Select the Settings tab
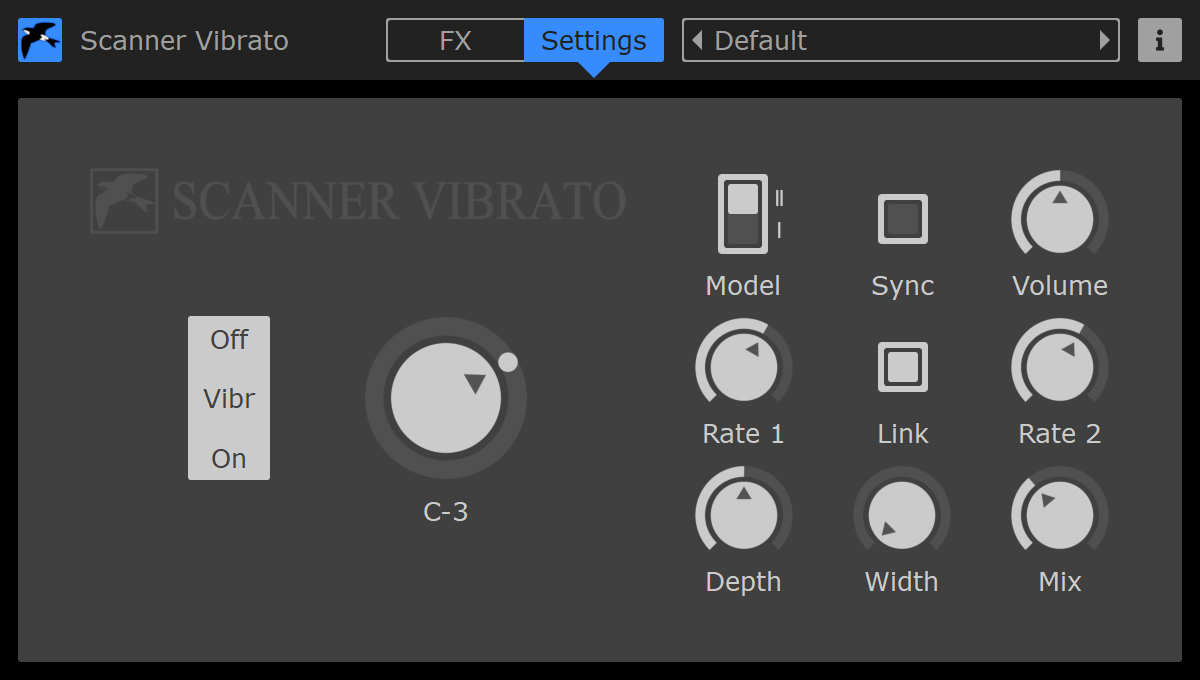Screen dimensions: 1200x680 (594, 40)
